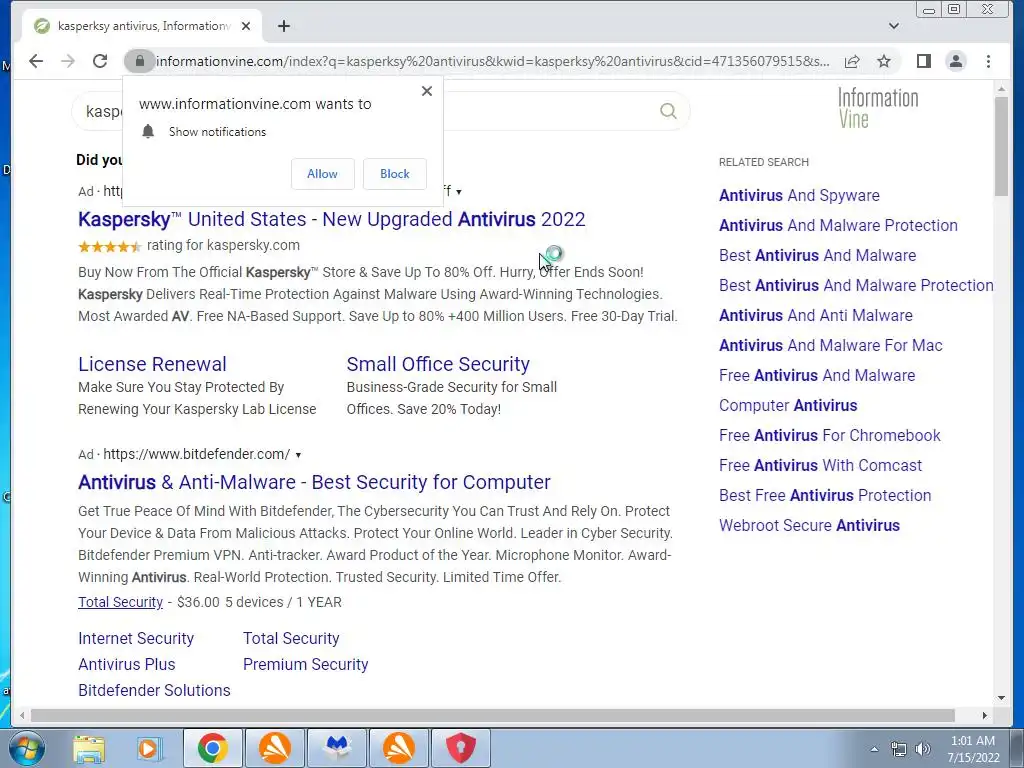
Task: Open the Premium Security sitelink
Action: (306, 664)
